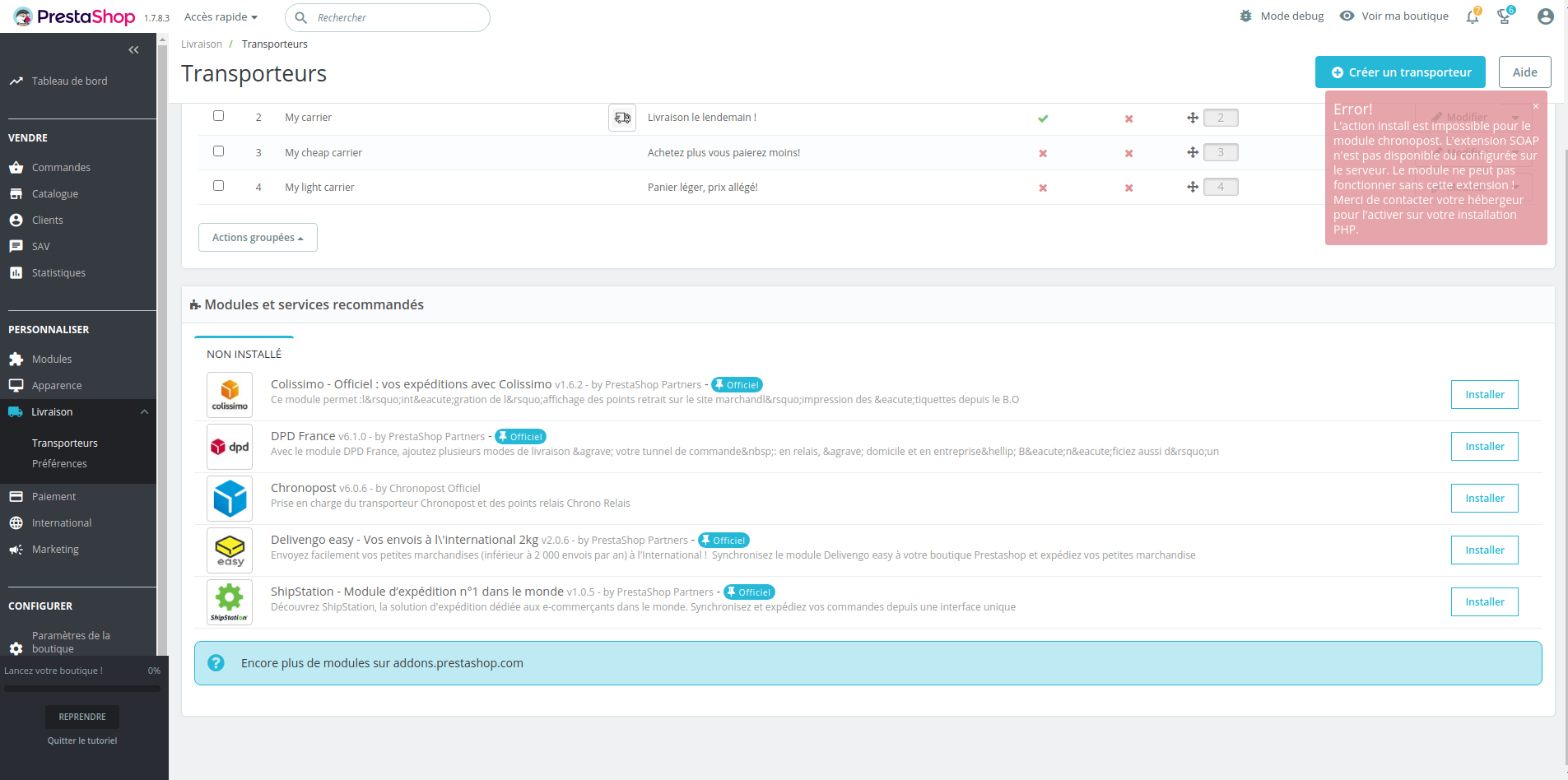Click Créer un transporteur button

(1400, 72)
